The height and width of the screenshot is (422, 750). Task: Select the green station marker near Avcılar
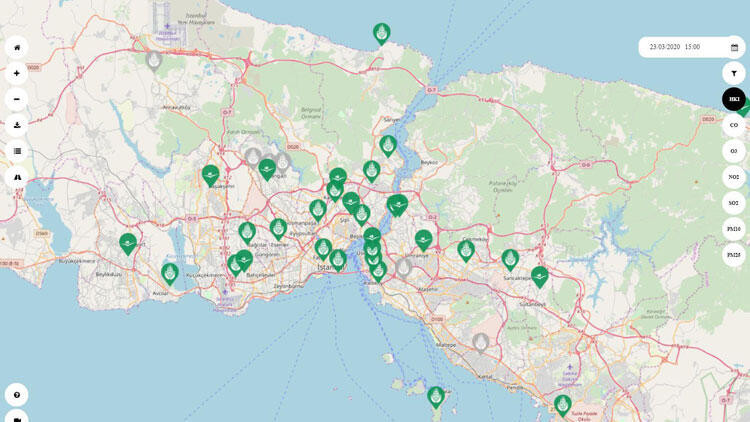[x=170, y=273]
